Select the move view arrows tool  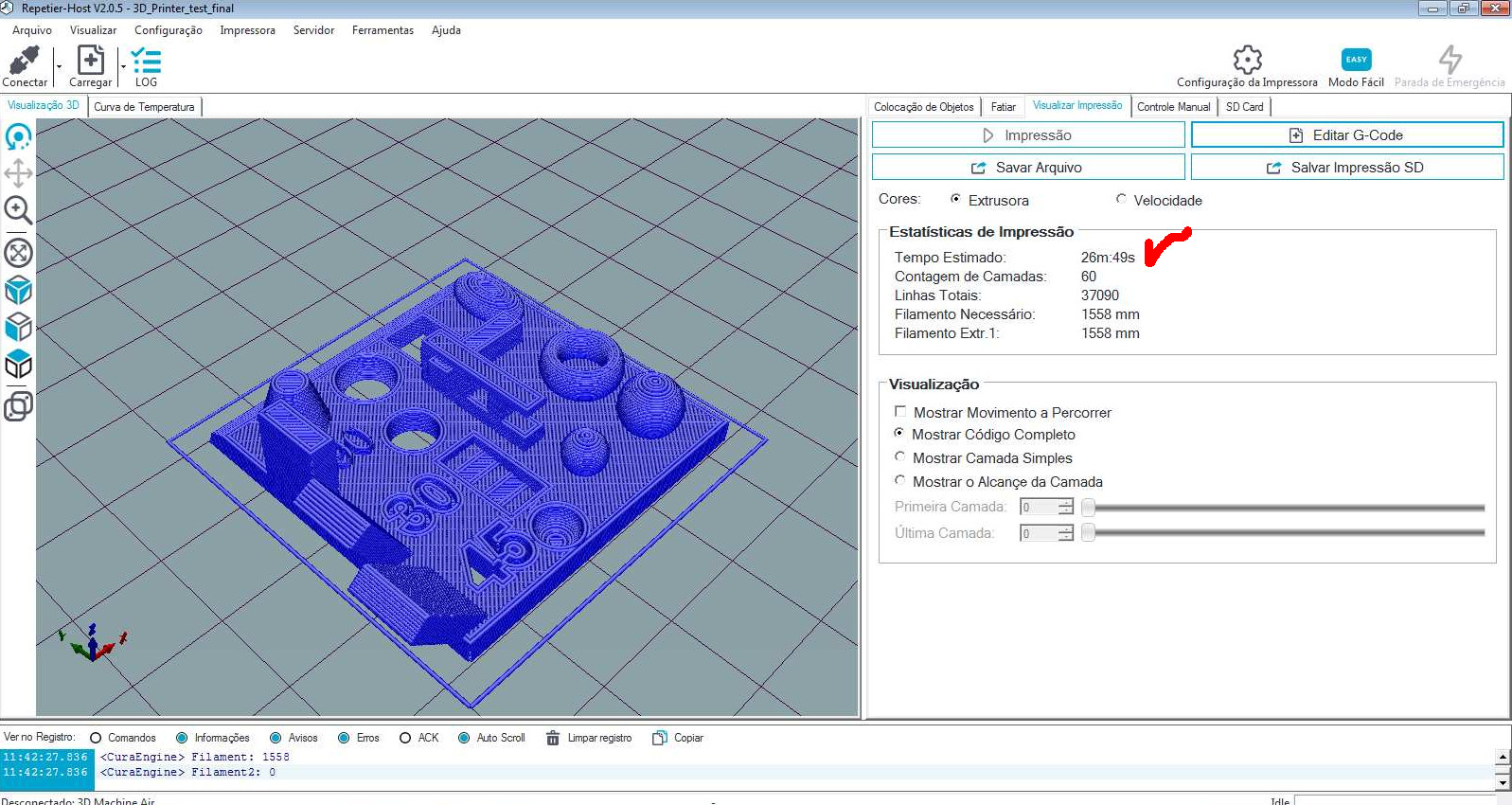coord(18,173)
